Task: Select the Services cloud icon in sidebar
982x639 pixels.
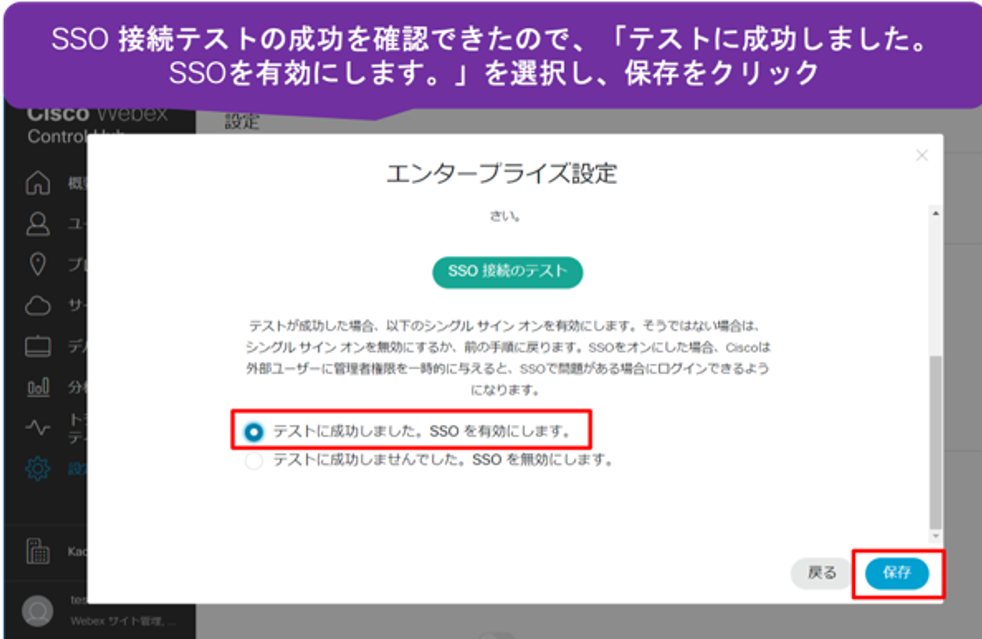Action: 40,306
